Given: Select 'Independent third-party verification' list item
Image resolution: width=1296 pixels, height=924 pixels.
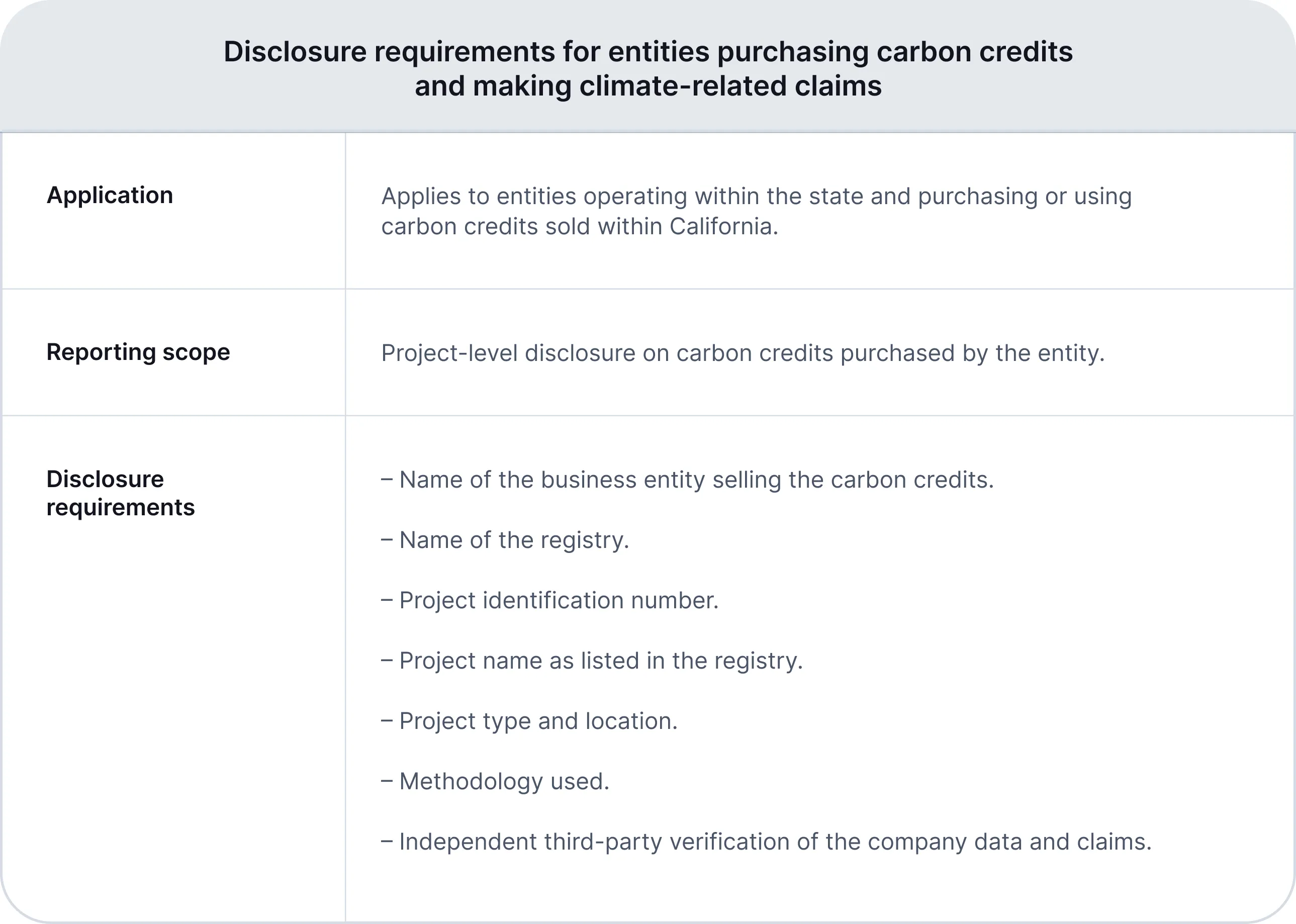Looking at the screenshot, I should pos(766,842).
